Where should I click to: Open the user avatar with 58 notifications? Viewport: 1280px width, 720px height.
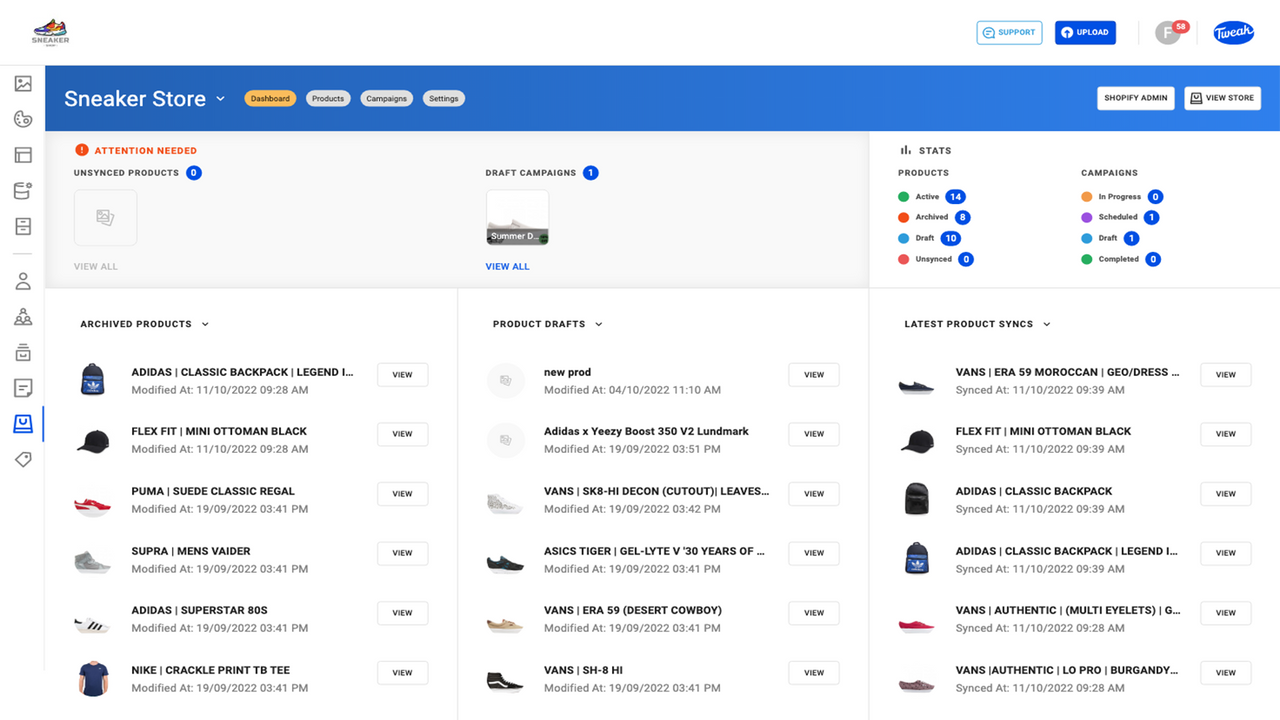[x=1168, y=33]
